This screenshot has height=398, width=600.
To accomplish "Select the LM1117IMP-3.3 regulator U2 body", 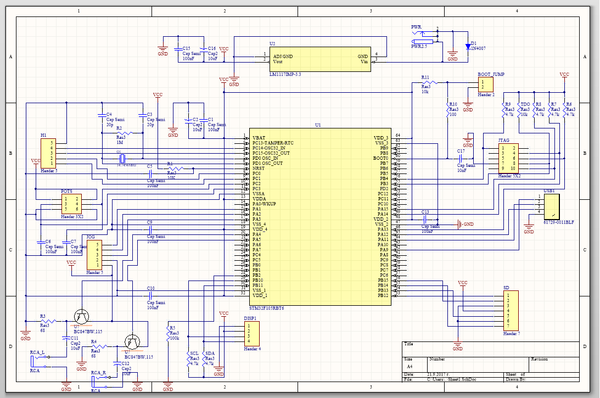I will click(320, 59).
